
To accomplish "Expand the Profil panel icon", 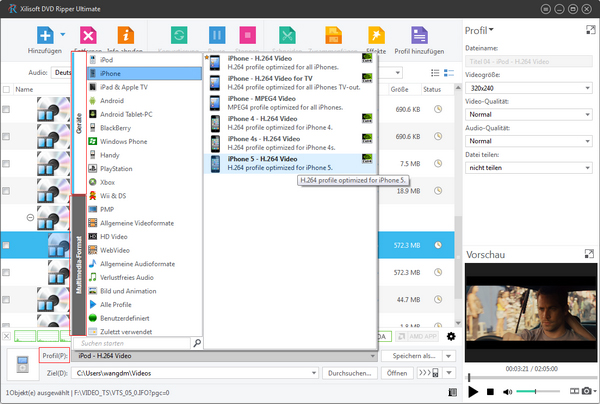I will (591, 30).
